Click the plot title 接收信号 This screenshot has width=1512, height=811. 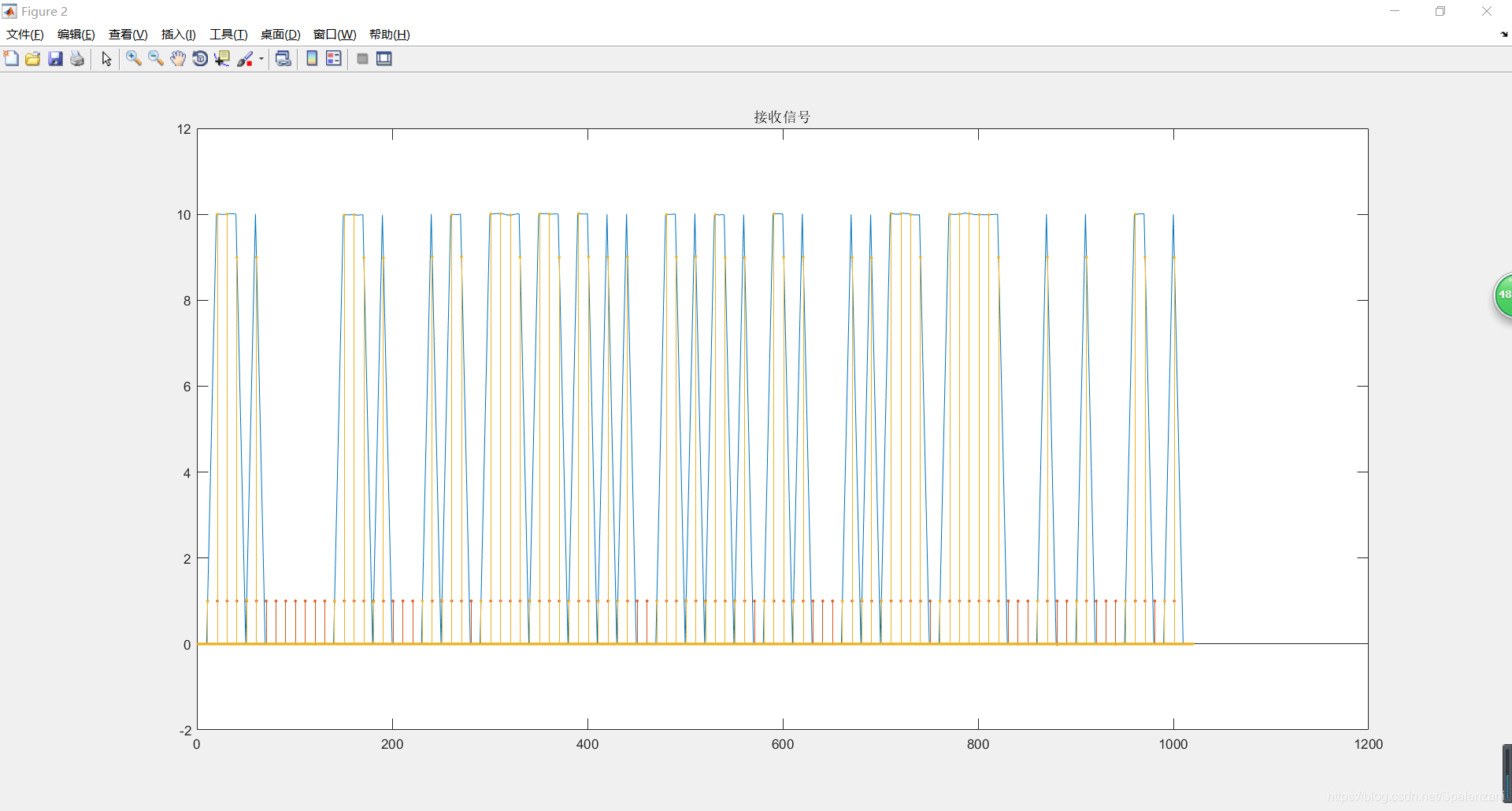[782, 117]
